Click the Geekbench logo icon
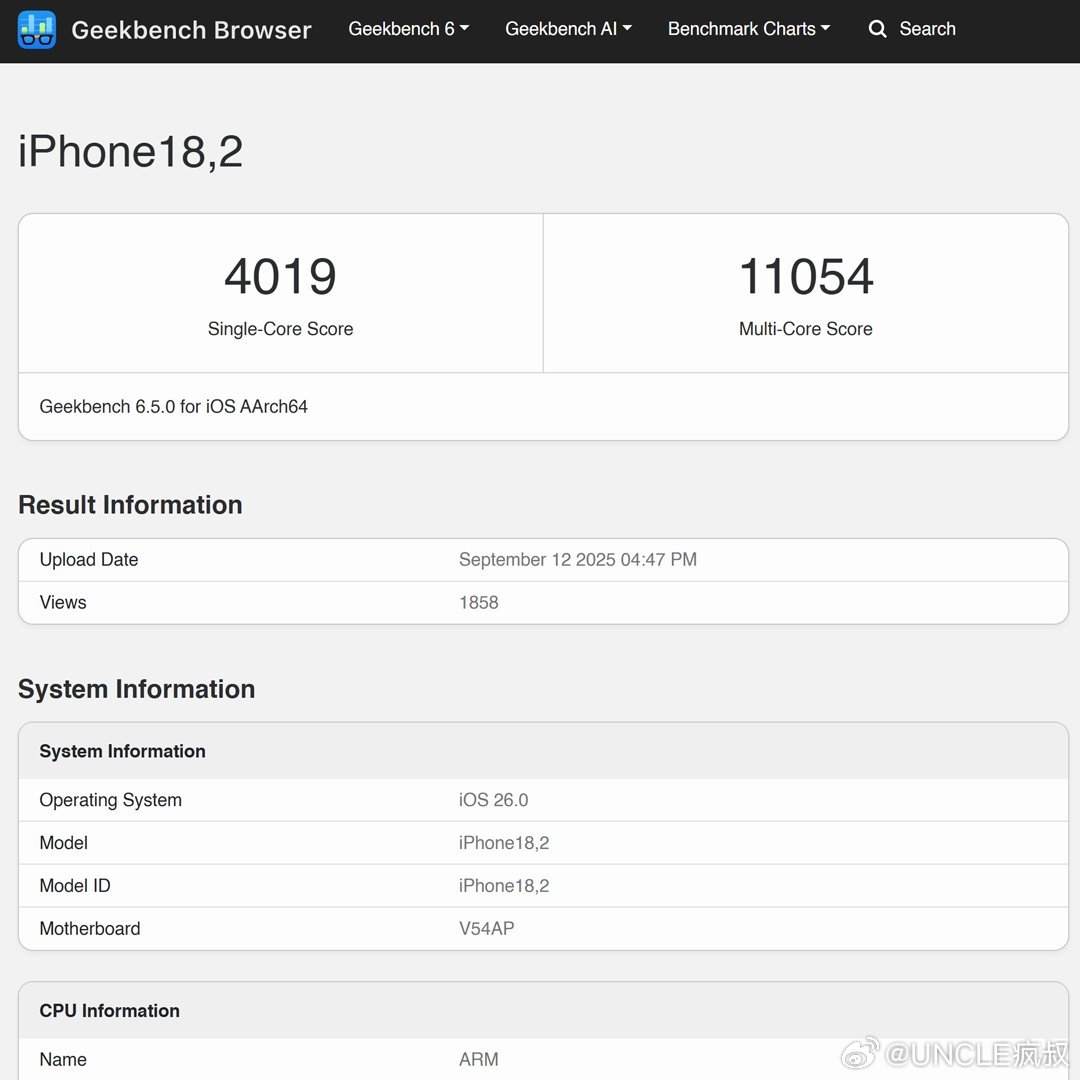This screenshot has width=1080, height=1080. click(x=37, y=30)
